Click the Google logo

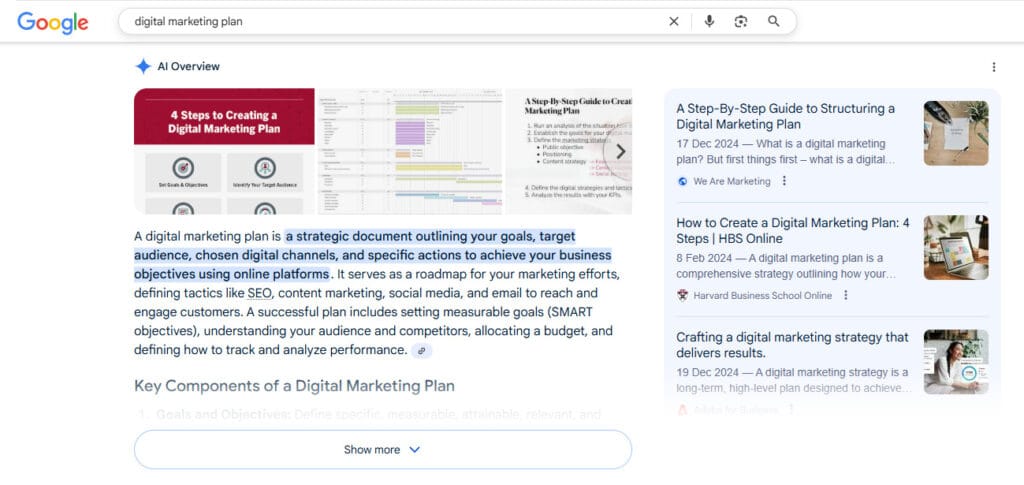coord(52,22)
